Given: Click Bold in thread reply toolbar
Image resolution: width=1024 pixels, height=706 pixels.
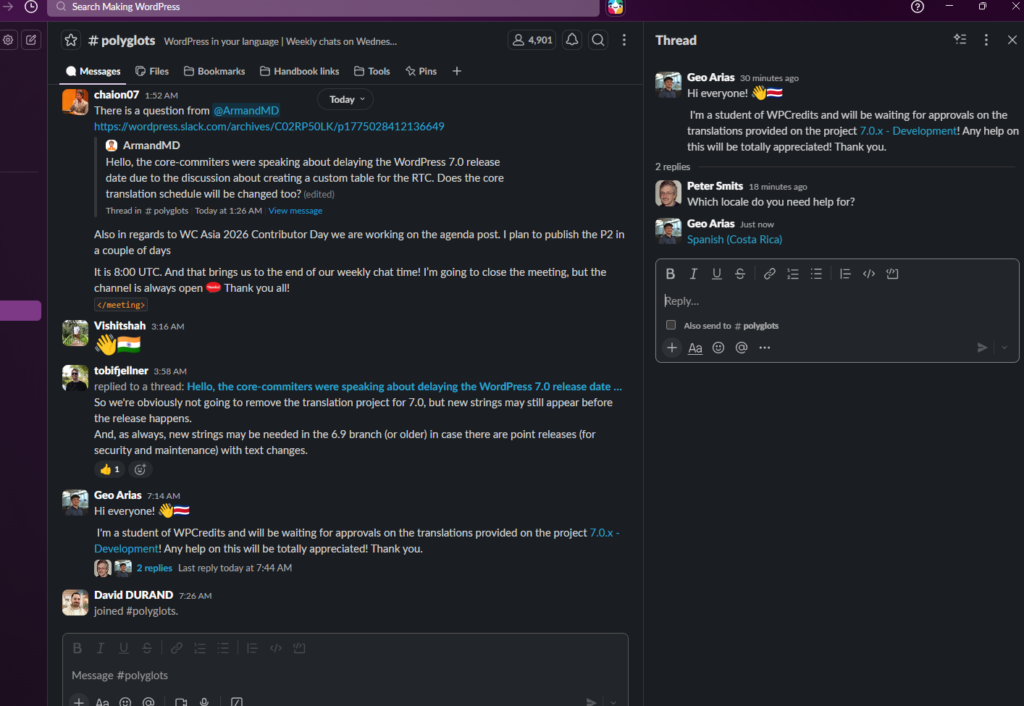Looking at the screenshot, I should click(670, 274).
